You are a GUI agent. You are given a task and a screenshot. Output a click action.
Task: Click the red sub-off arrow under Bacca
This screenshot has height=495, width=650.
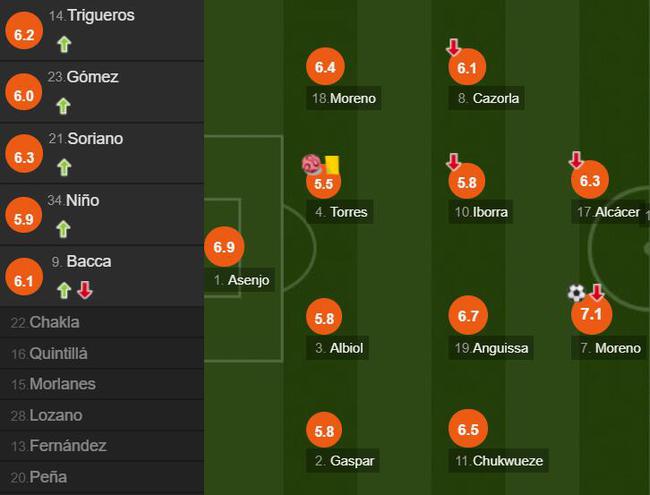click(x=85, y=290)
